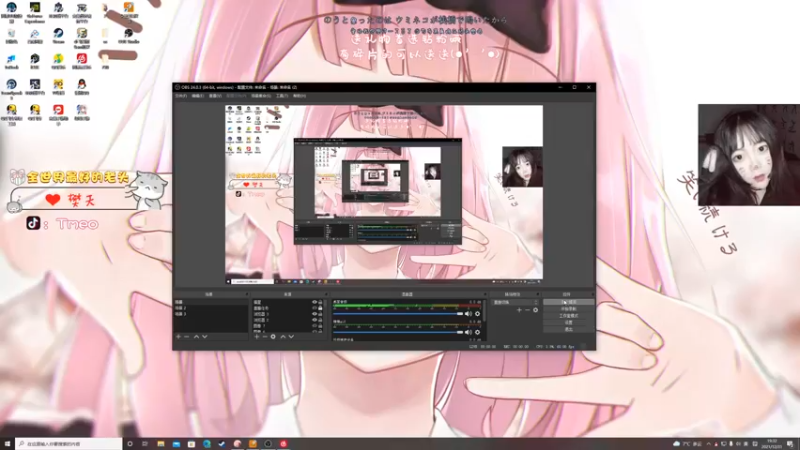Select the first scene in Scenes list
800x450 pixels.
211,302
